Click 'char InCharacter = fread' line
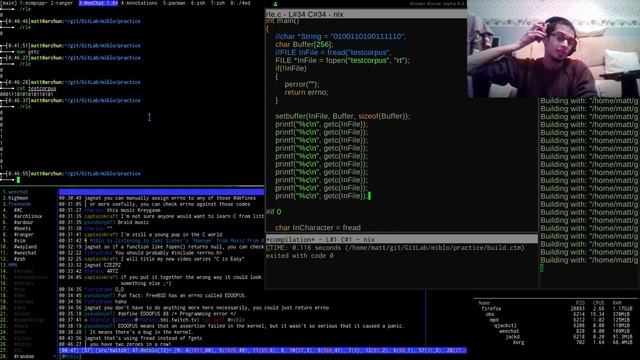Image resolution: width=640 pixels, height=360 pixels. 318,228
